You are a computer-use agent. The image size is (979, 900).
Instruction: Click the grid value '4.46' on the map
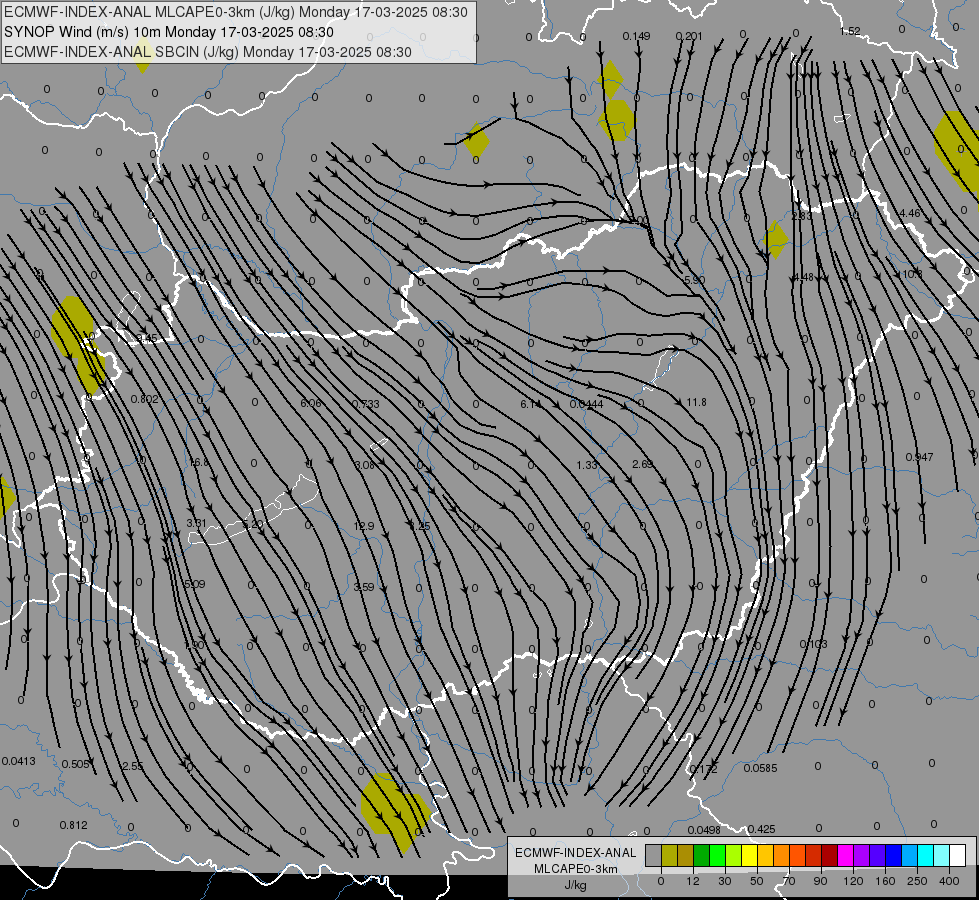coord(910,214)
